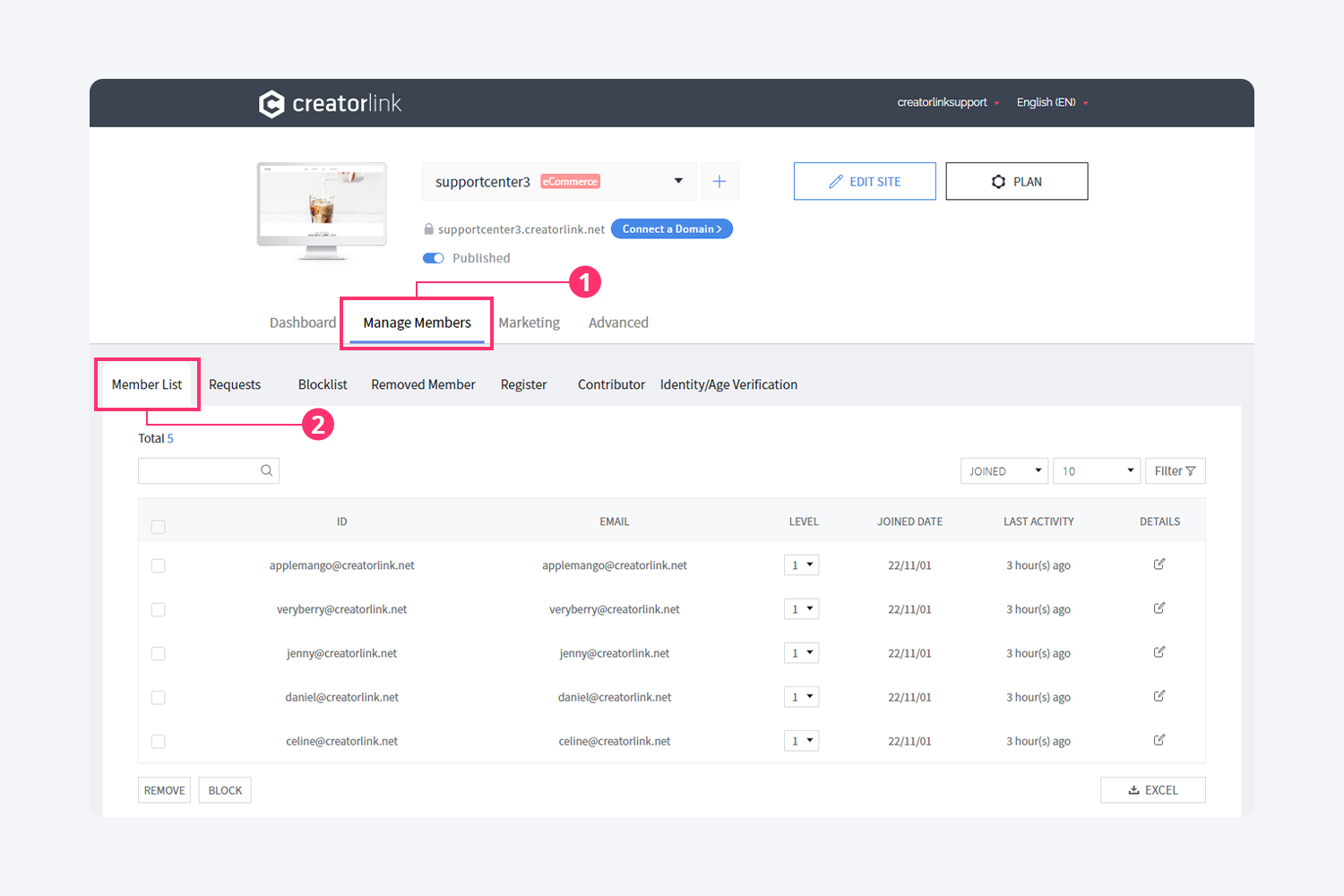Change level dropdown for applemango@creatorlink.net

pyautogui.click(x=802, y=565)
